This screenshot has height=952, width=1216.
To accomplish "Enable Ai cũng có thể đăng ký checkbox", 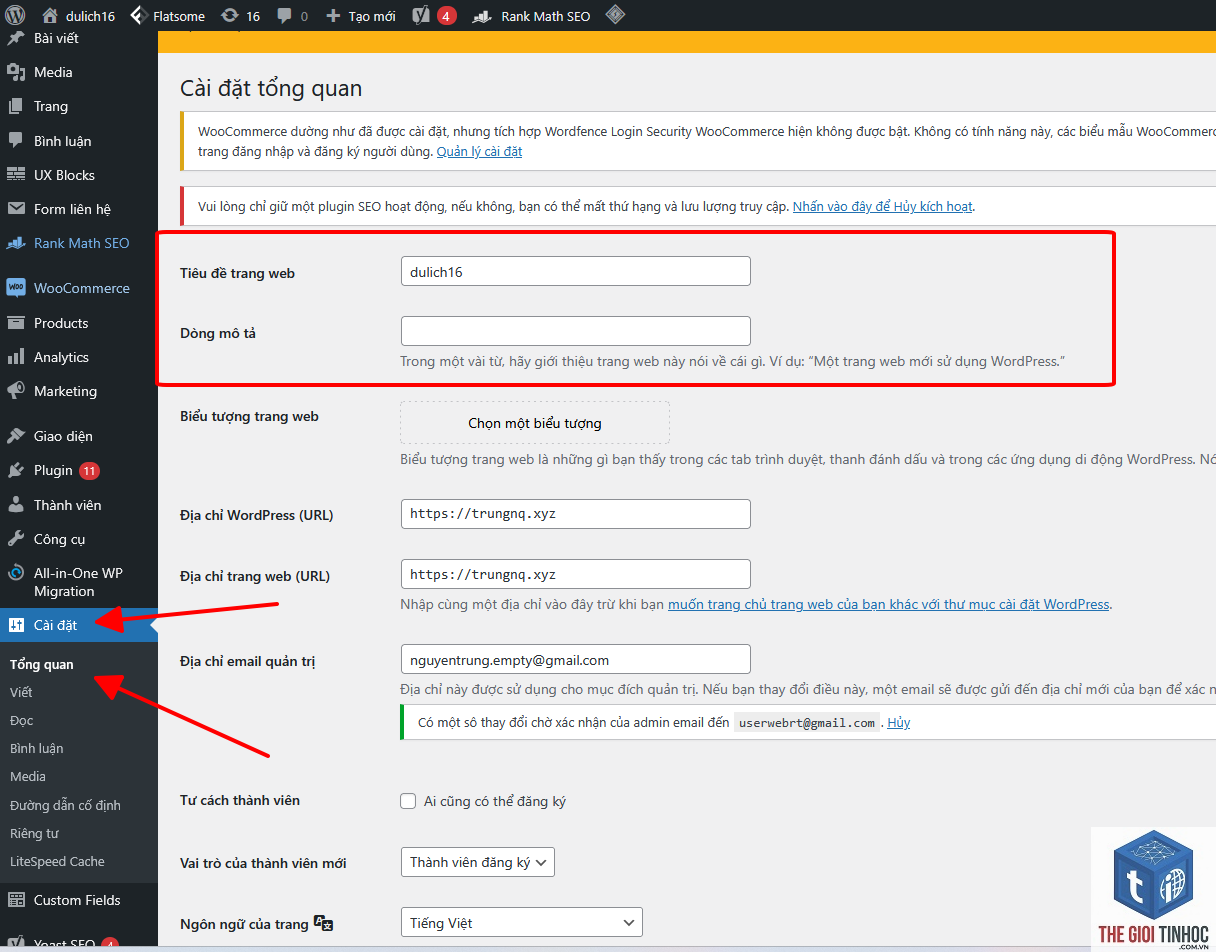I will point(408,801).
